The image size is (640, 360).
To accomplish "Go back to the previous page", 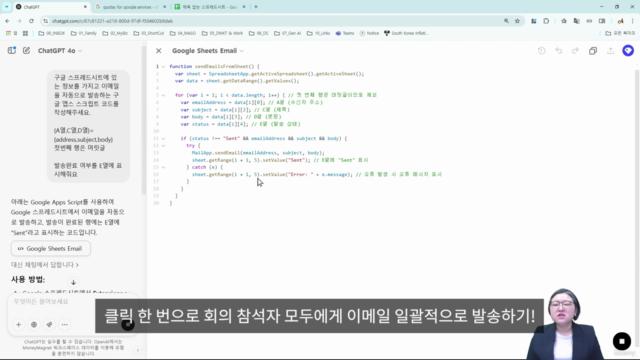I will coord(7,21).
